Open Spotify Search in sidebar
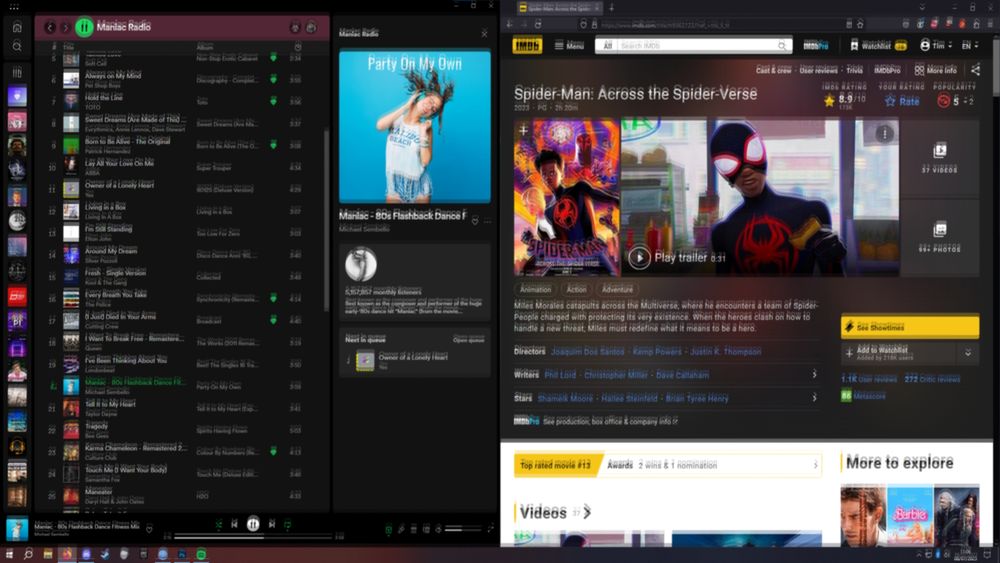The width and height of the screenshot is (1000, 563). [17, 47]
